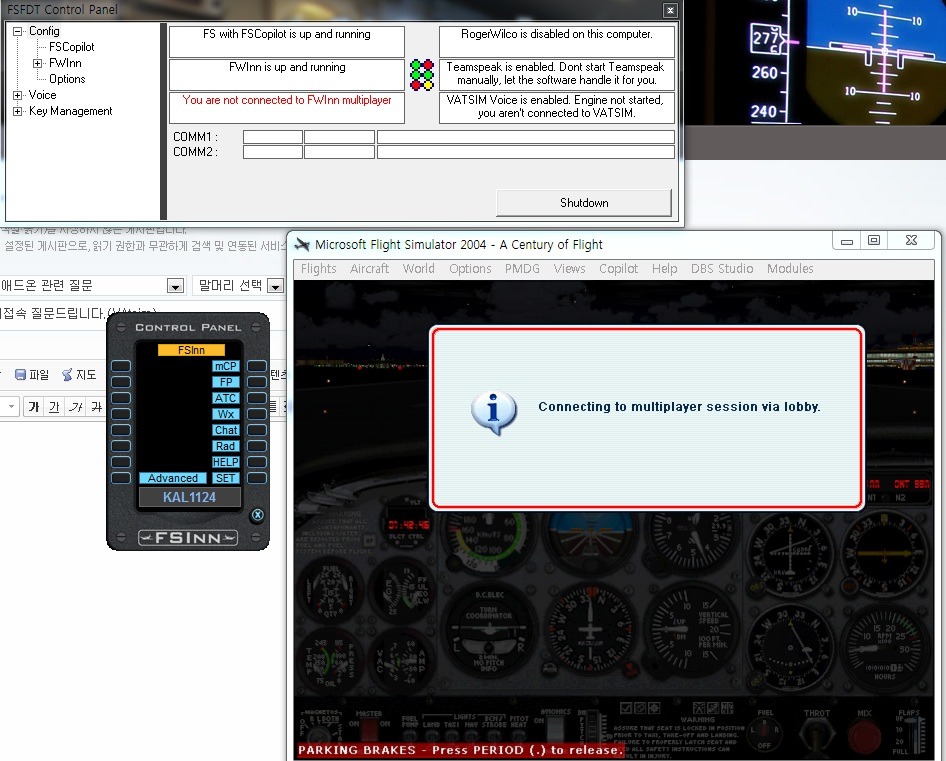Open the Help menu
946x761 pixels.
pyautogui.click(x=664, y=269)
